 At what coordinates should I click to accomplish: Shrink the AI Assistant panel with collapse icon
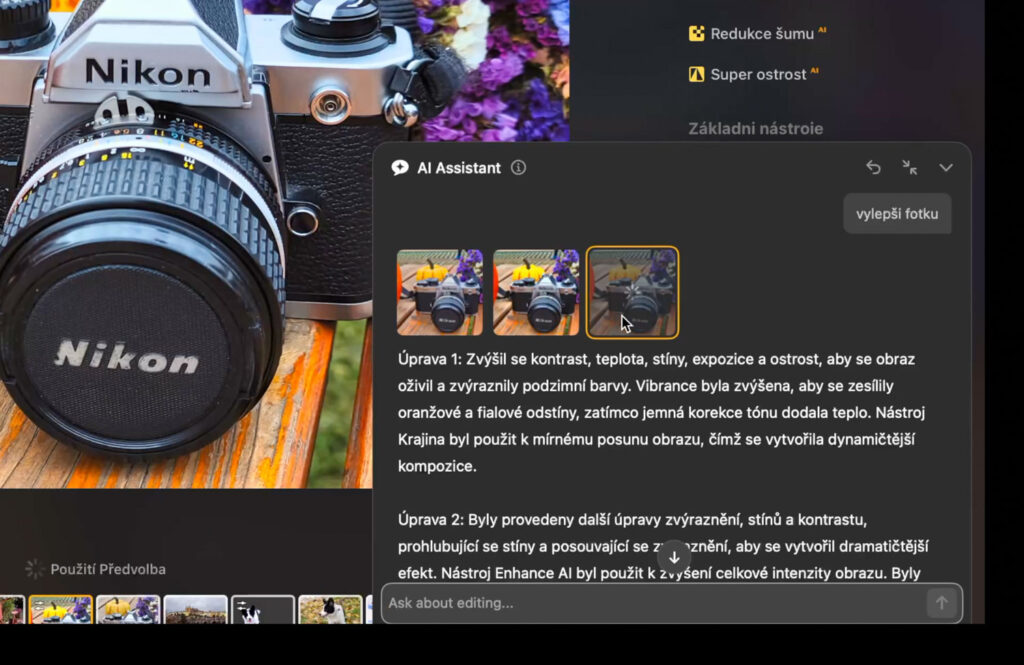pyautogui.click(x=910, y=168)
